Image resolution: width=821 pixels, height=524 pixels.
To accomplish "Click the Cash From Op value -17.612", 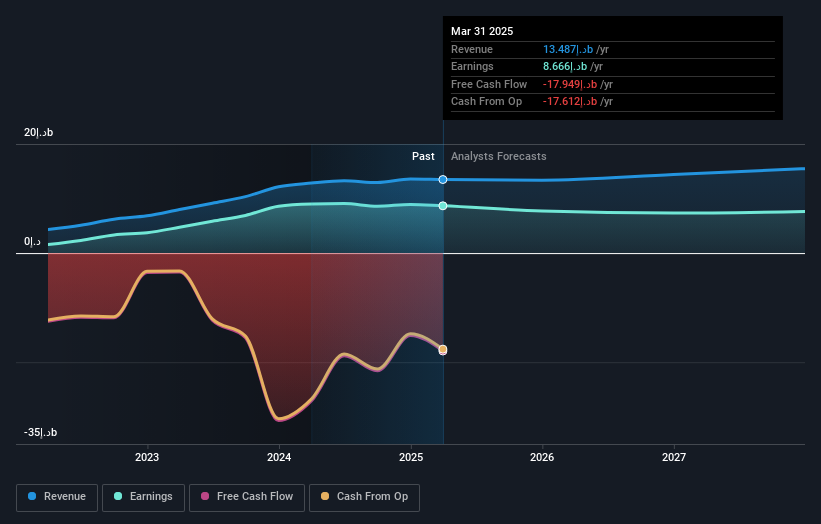I will coord(570,102).
